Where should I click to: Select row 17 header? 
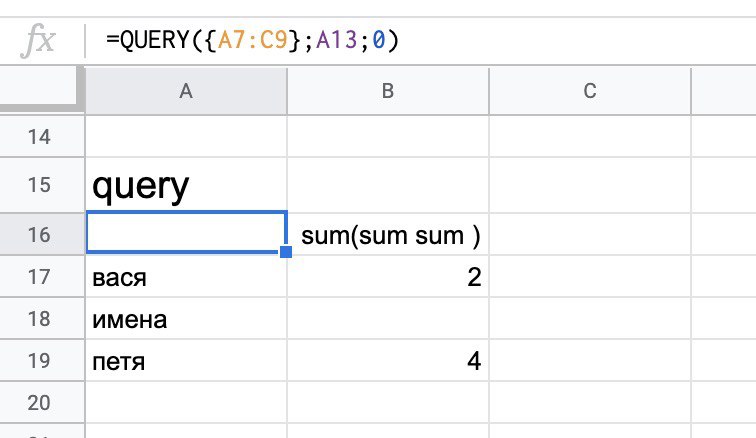point(40,277)
